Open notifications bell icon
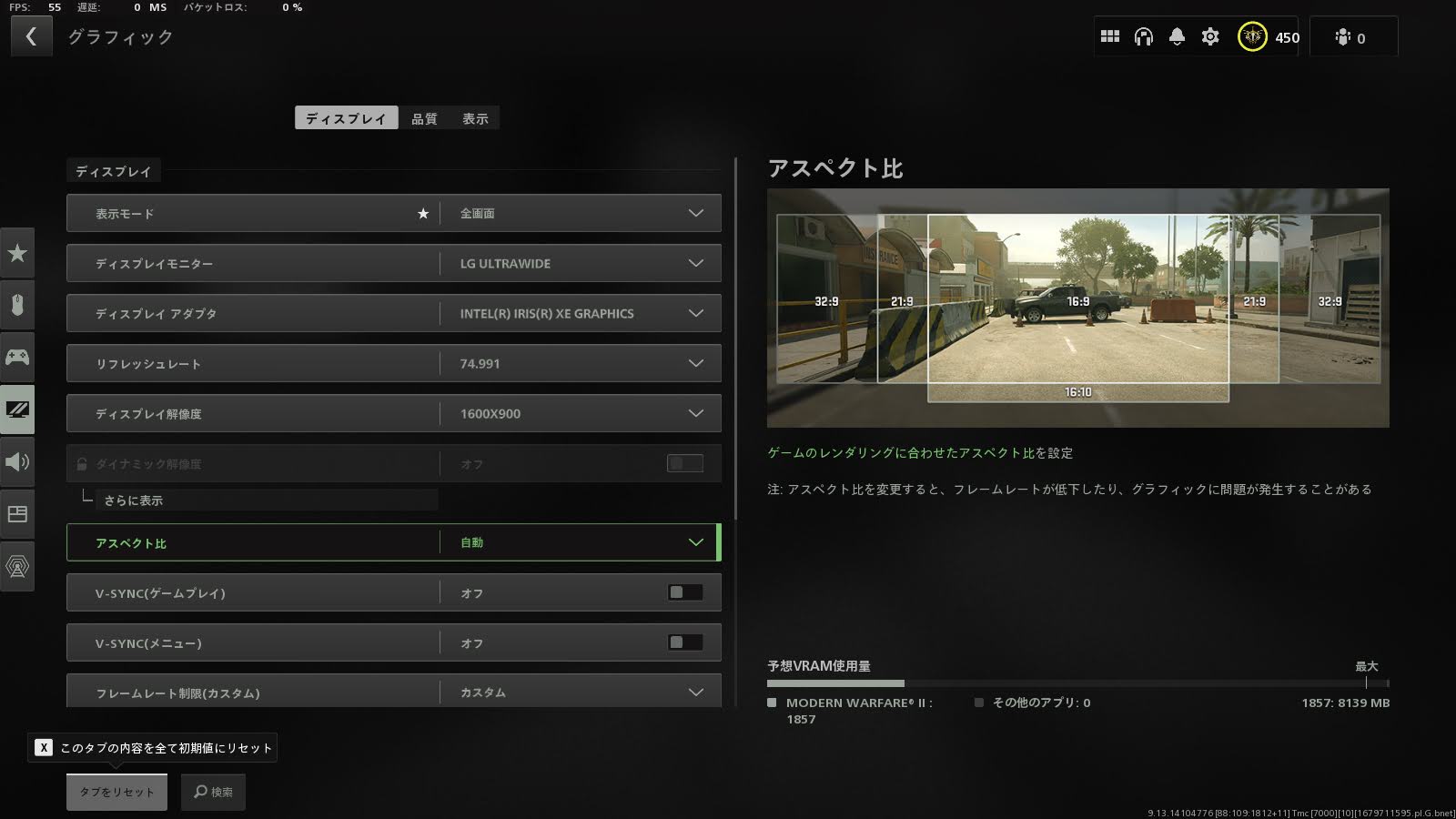Screen dimensions: 1456x819 pos(1177,36)
